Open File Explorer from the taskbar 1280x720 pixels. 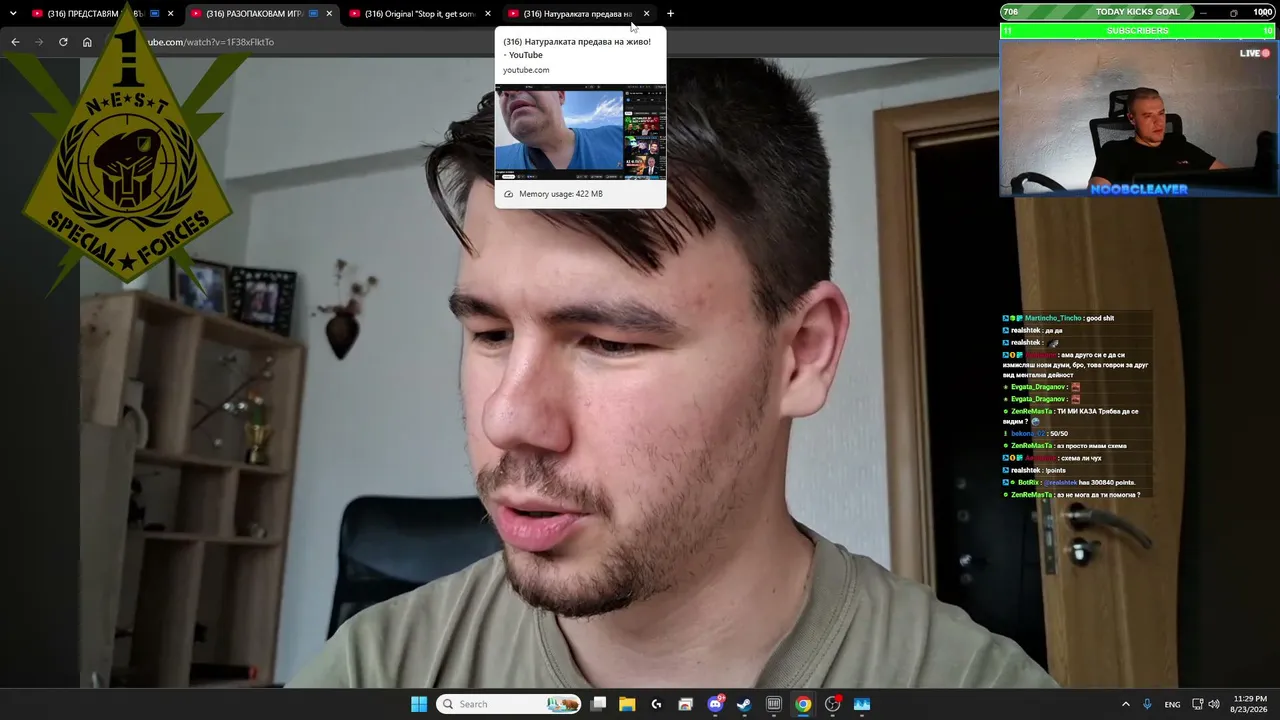click(x=627, y=704)
